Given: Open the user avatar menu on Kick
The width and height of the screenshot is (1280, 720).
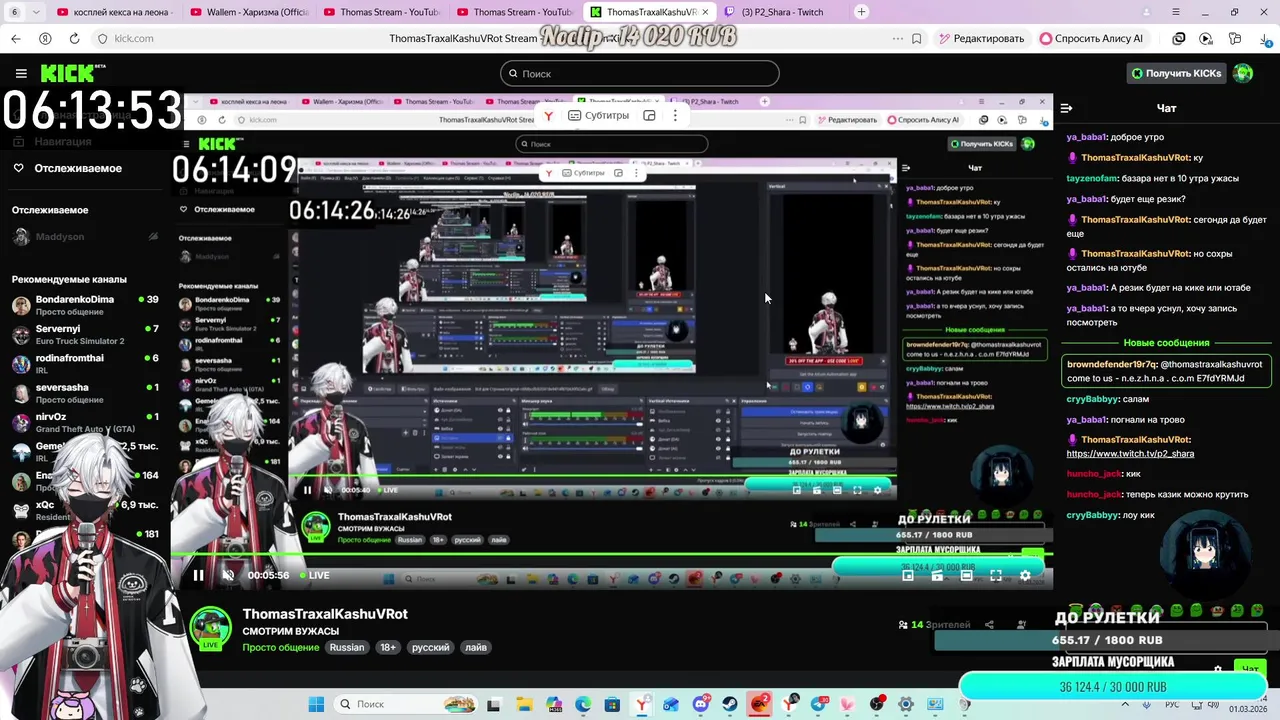Looking at the screenshot, I should (x=1243, y=73).
